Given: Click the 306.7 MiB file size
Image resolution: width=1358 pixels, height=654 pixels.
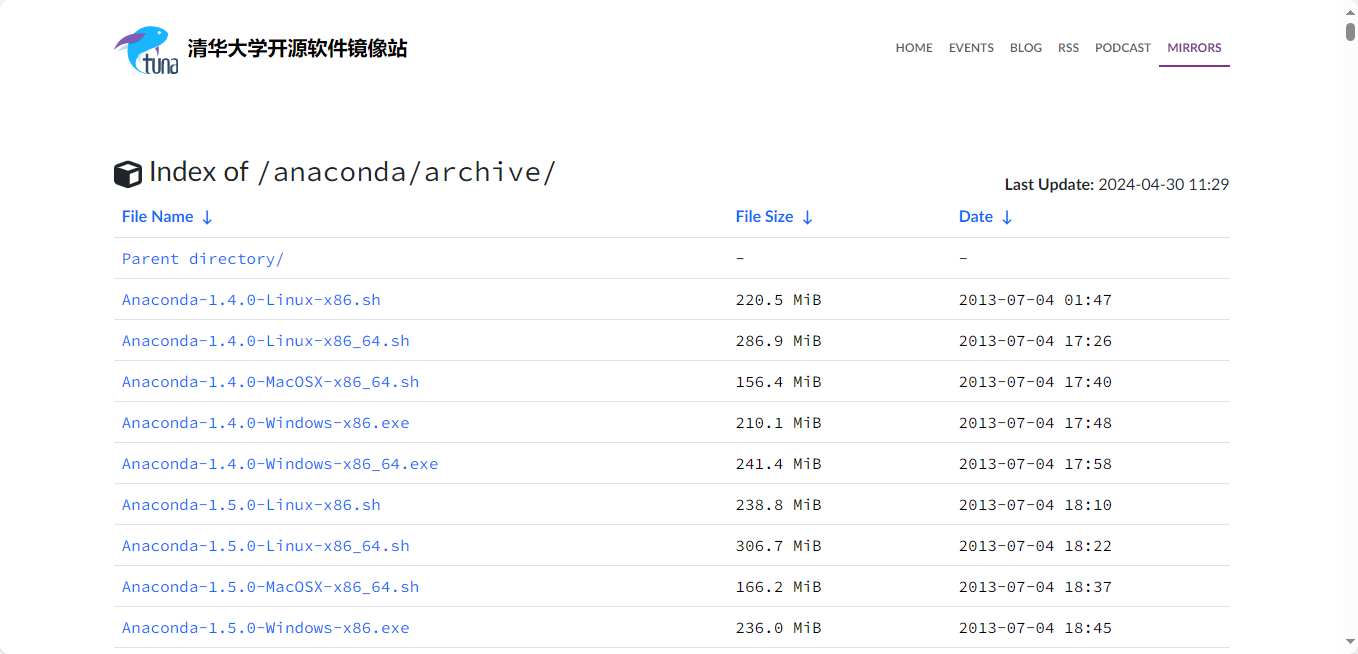Looking at the screenshot, I should coord(778,546).
